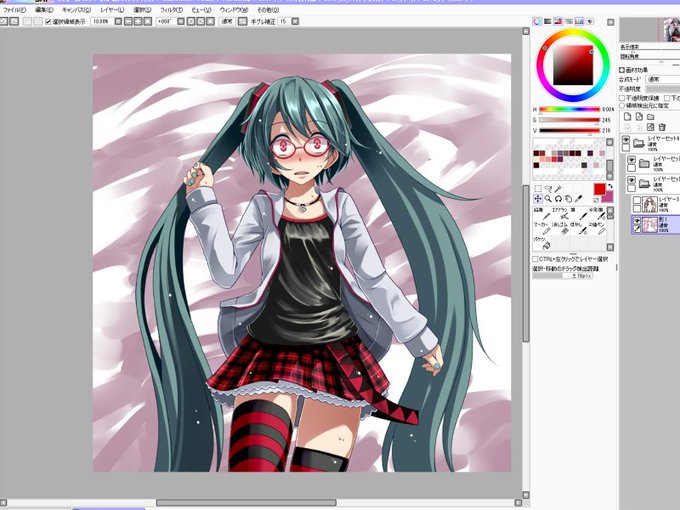The width and height of the screenshot is (680, 510).
Task: Select the 筆 brush tool
Action: click(578, 214)
